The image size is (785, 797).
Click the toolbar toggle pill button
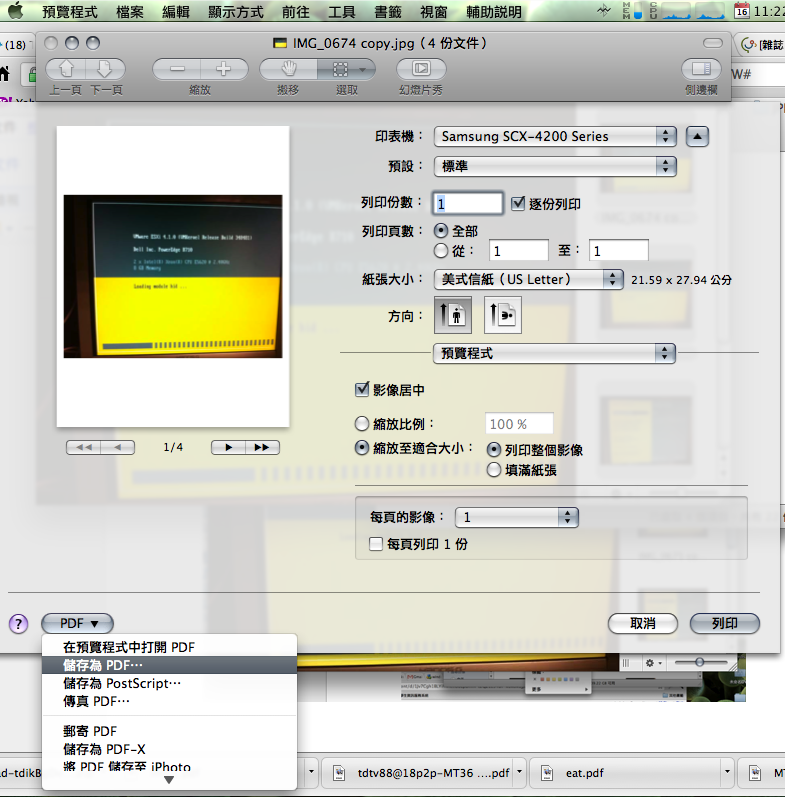click(713, 43)
